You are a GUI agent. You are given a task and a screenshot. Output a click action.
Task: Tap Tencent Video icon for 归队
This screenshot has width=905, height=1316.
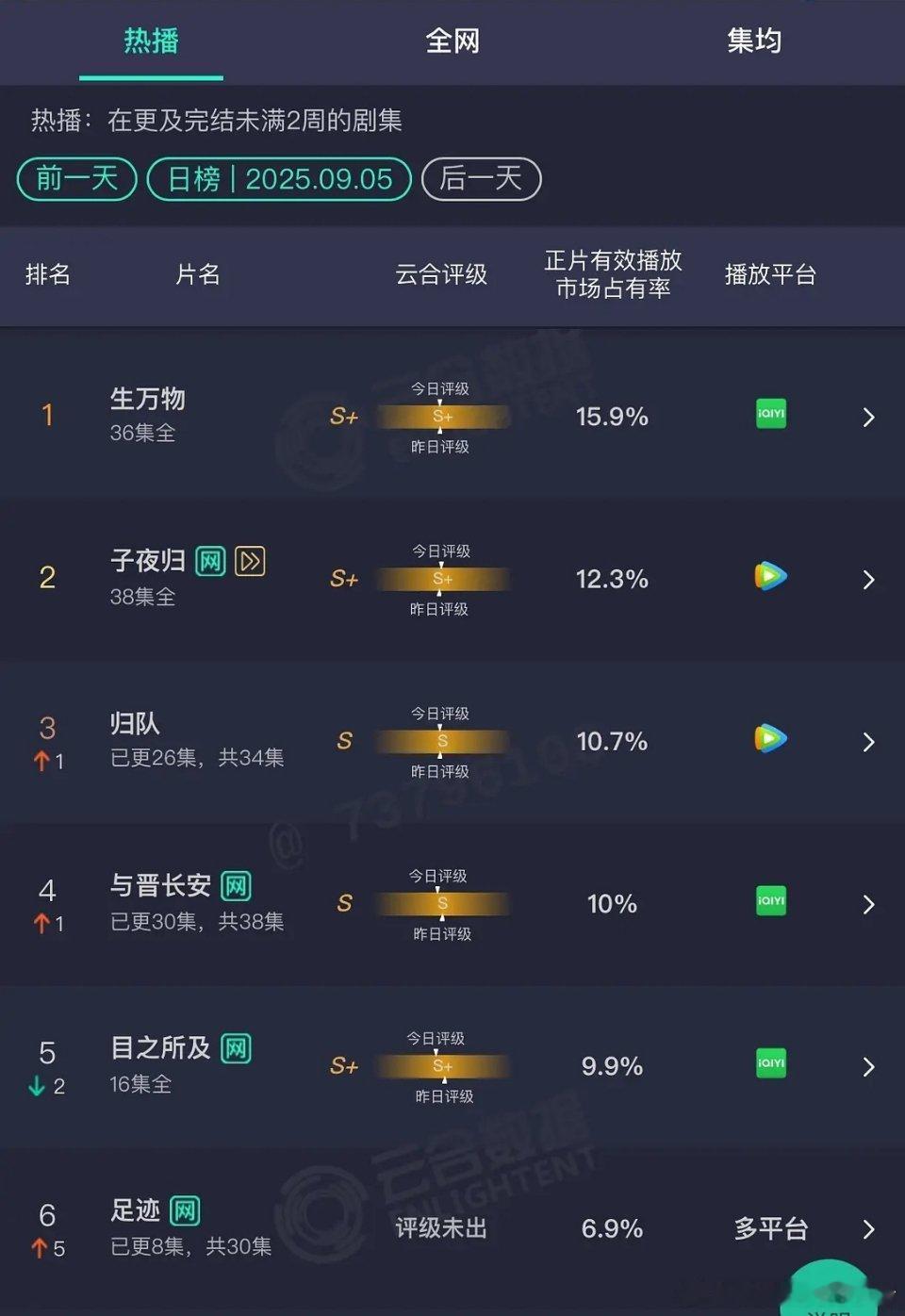(x=770, y=738)
